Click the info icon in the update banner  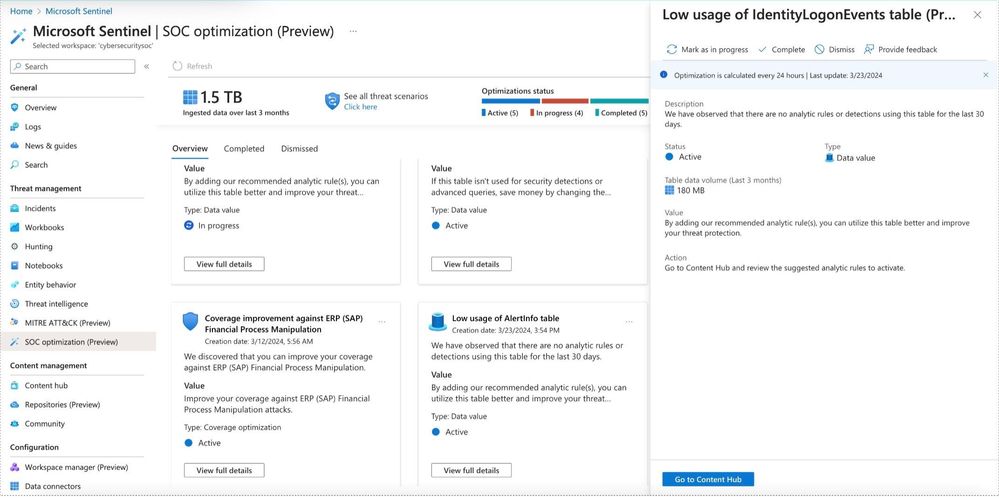click(663, 75)
